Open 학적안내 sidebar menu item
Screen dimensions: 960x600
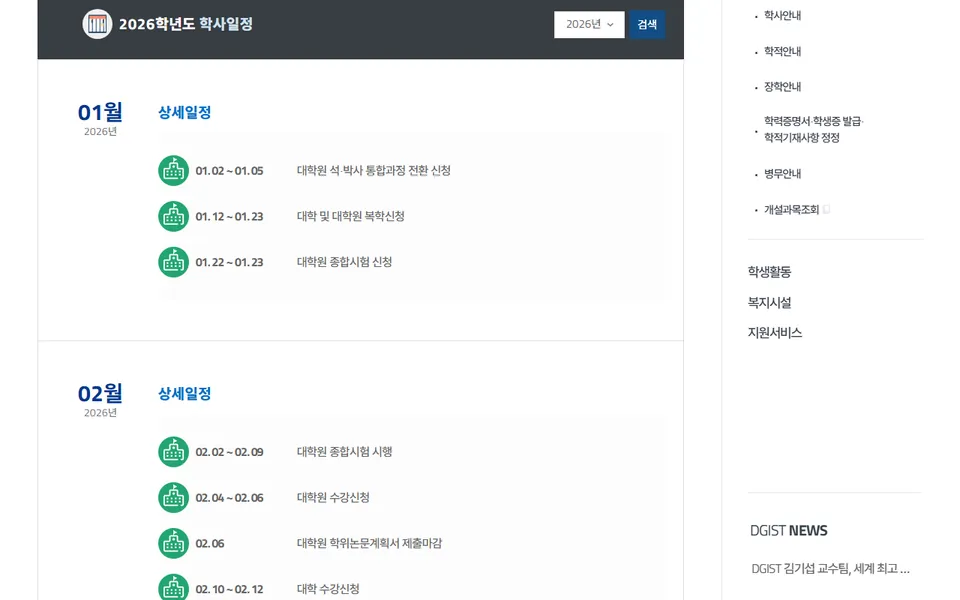[x=782, y=51]
